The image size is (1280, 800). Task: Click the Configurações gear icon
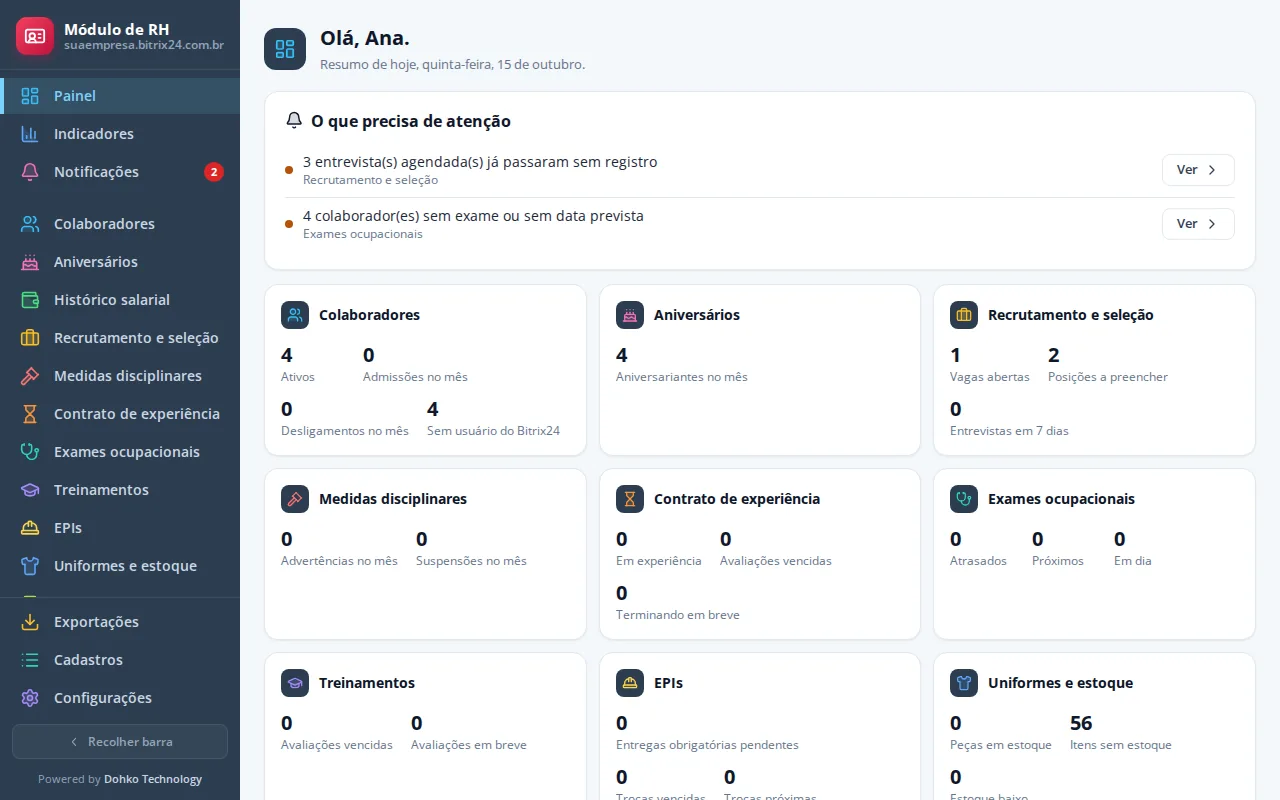click(x=30, y=698)
